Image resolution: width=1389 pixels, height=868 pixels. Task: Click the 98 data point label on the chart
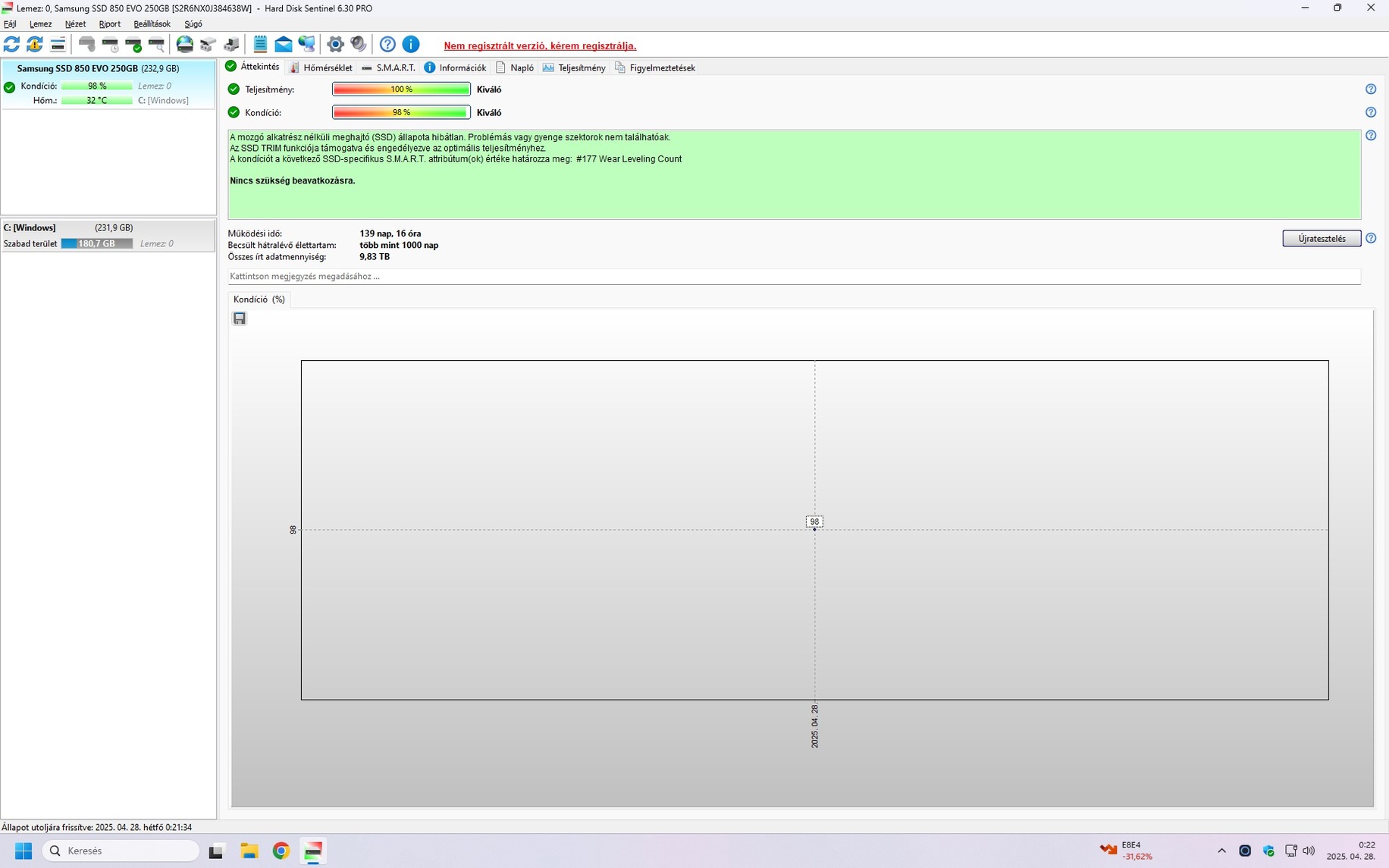click(x=814, y=522)
